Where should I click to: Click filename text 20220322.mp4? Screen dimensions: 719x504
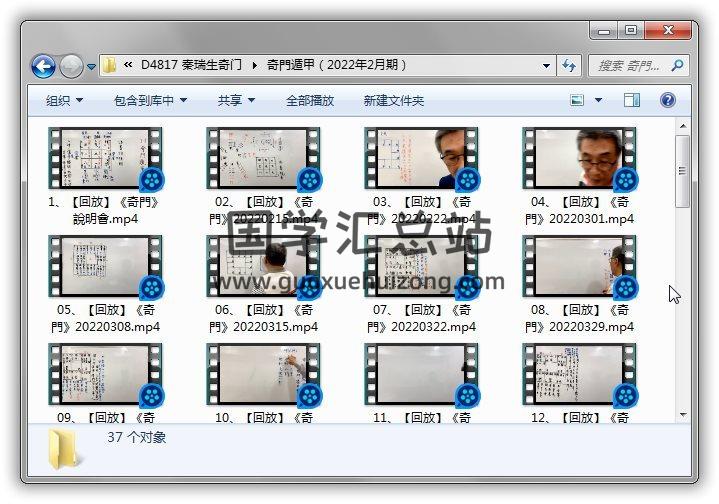433,327
